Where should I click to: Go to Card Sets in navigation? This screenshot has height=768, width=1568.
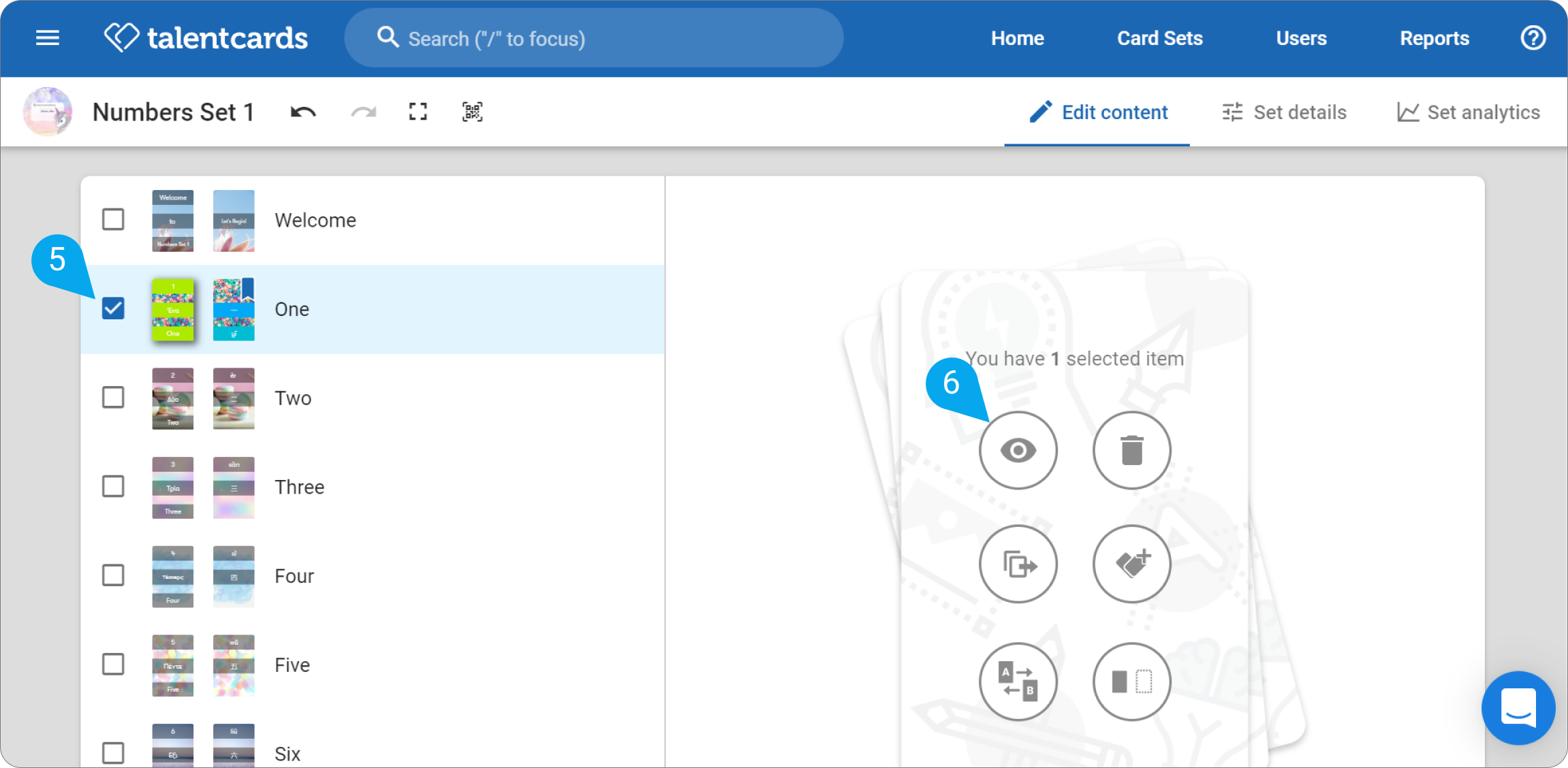coord(1160,38)
